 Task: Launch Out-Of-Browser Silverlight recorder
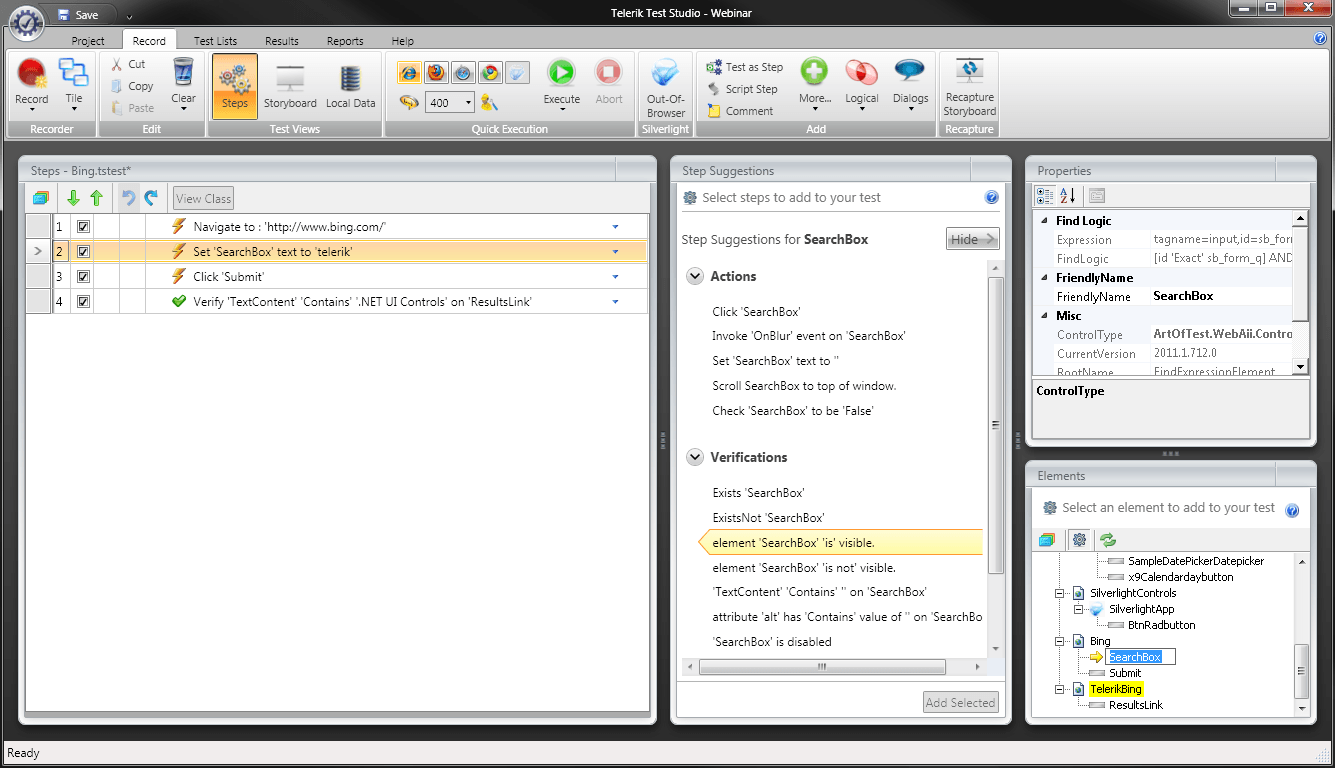coord(665,88)
